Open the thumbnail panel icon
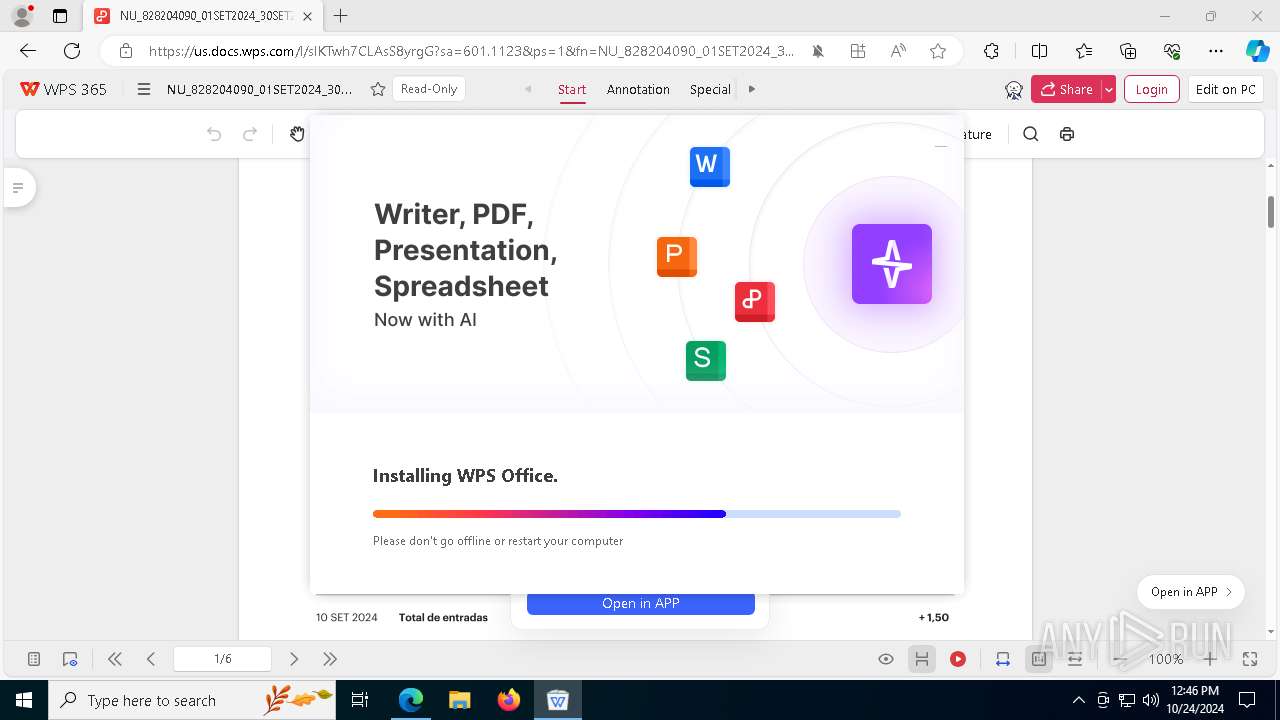1280x720 pixels. tap(34, 659)
